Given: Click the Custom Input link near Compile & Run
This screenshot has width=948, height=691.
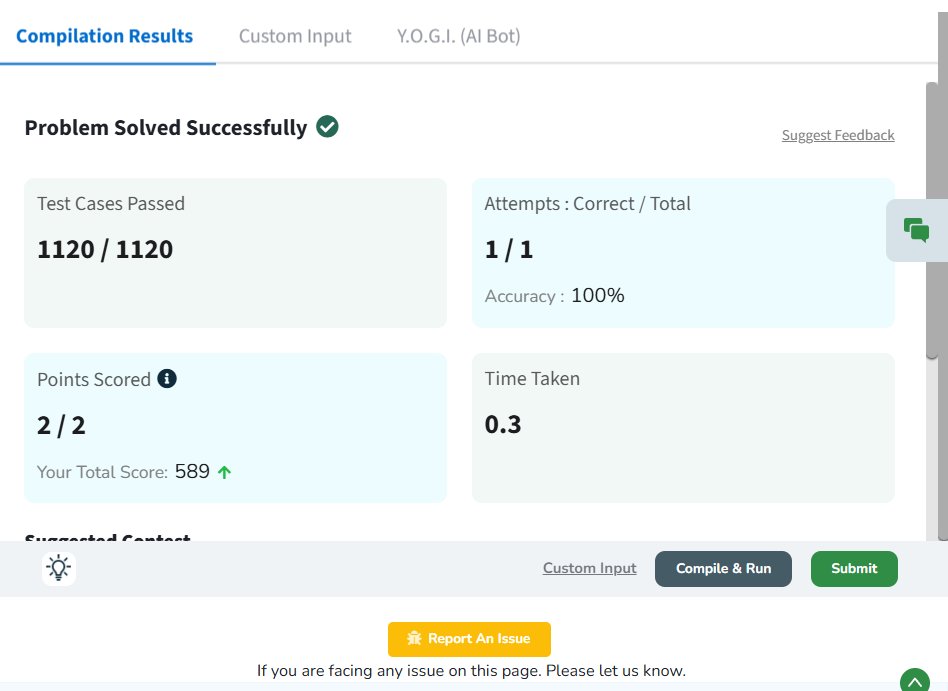Looking at the screenshot, I should (589, 568).
